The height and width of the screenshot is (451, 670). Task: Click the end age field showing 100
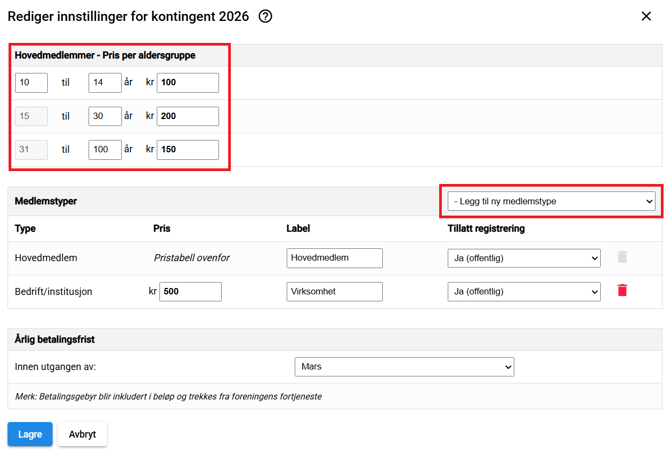[x=104, y=150]
